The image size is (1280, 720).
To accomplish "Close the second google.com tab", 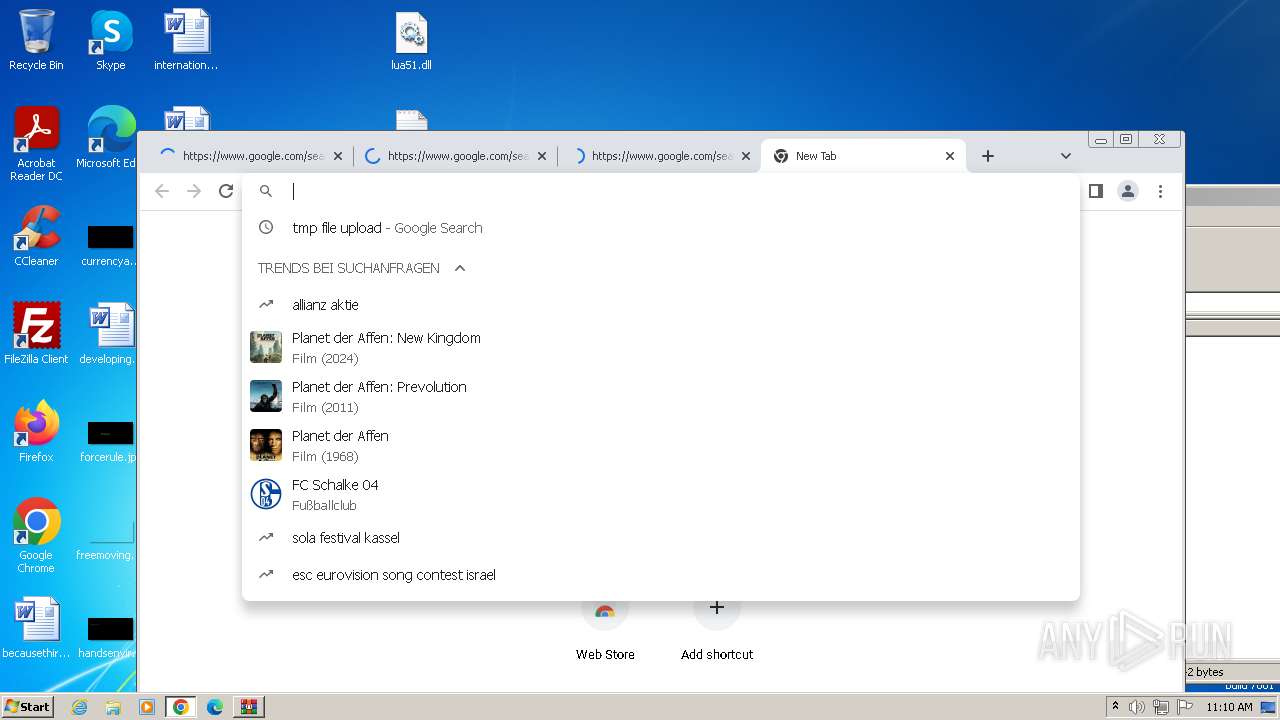I will click(542, 156).
